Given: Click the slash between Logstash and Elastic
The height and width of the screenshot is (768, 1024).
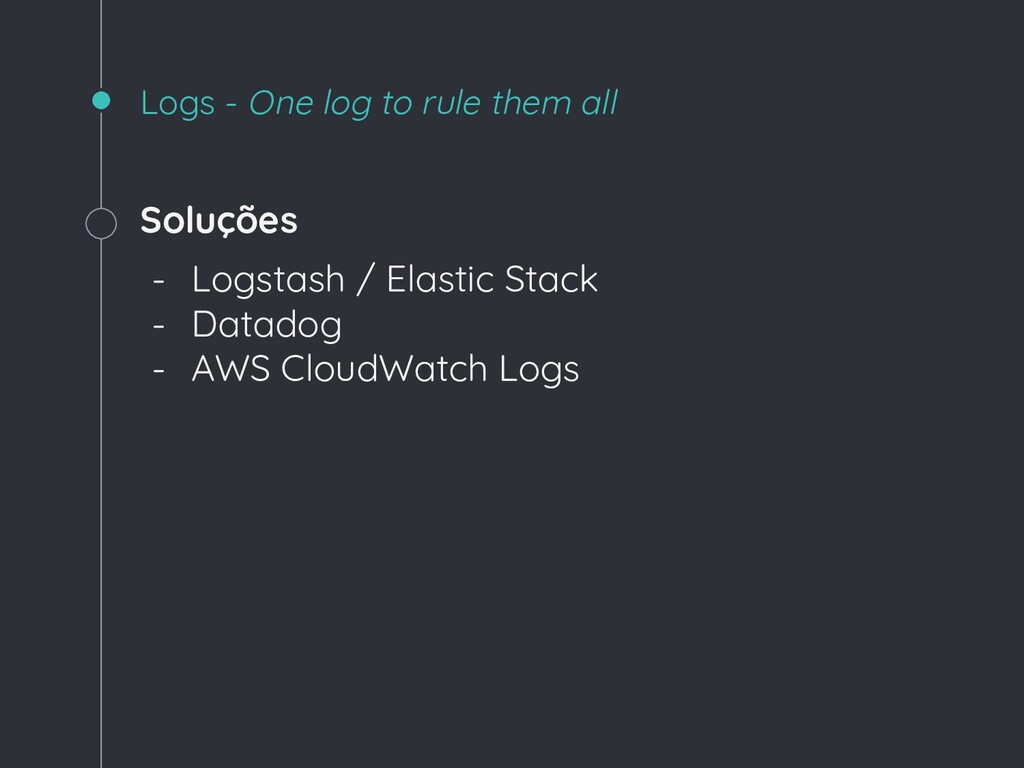Looking at the screenshot, I should (x=365, y=280).
